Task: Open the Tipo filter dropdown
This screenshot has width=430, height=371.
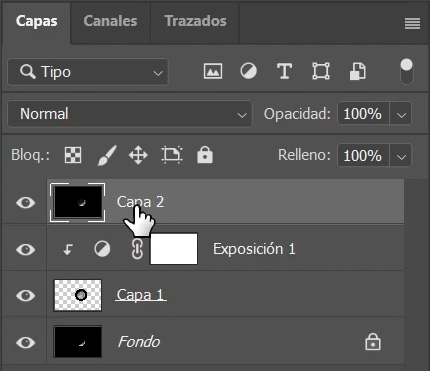Action: point(88,72)
